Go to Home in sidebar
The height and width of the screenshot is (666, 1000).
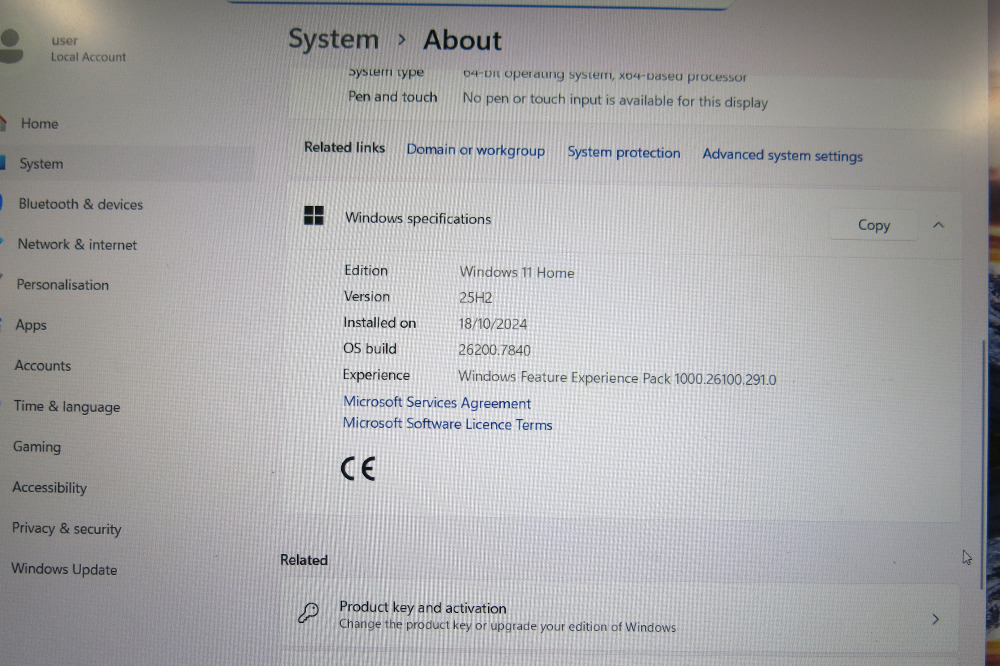[40, 124]
